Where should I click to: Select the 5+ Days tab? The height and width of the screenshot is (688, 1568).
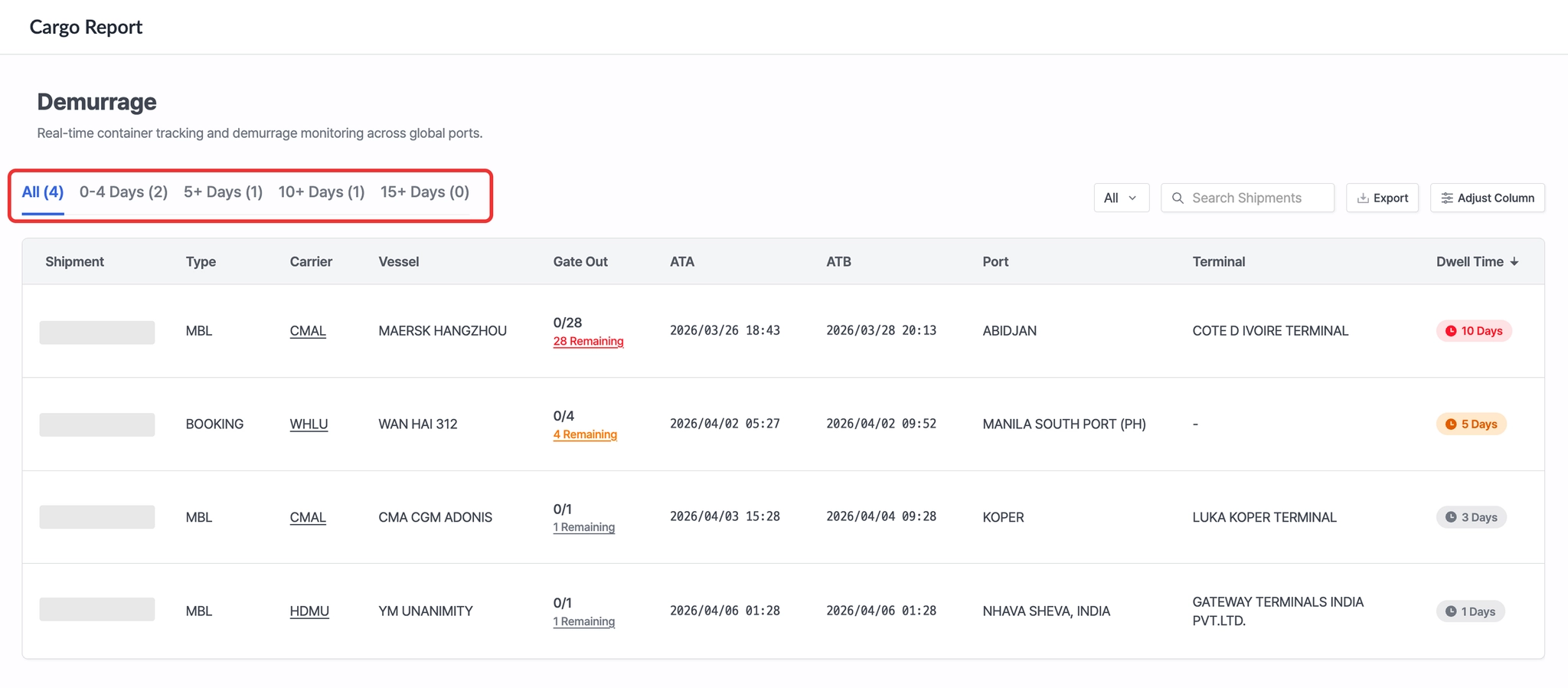[x=223, y=192]
